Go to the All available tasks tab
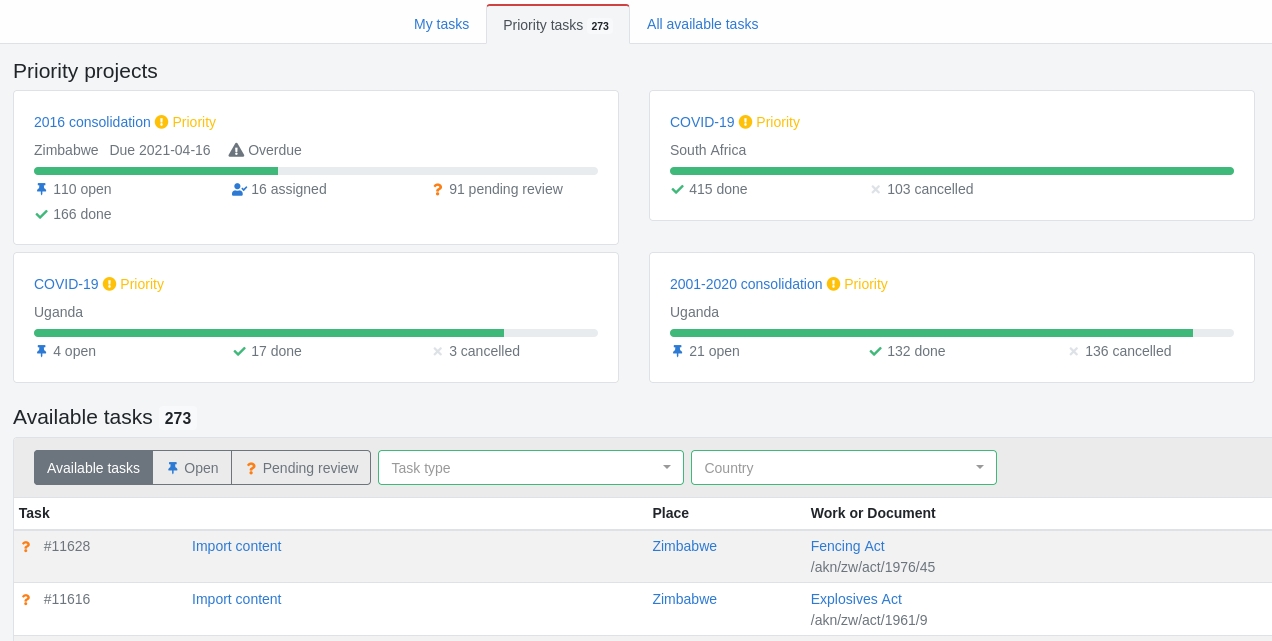The height and width of the screenshot is (641, 1272). [x=702, y=24]
